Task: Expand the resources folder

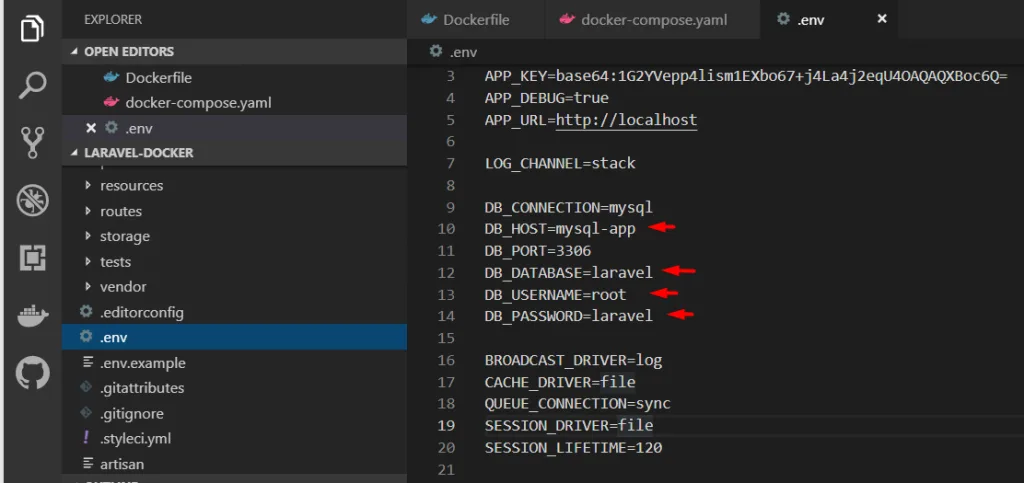Action: tap(234, 186)
